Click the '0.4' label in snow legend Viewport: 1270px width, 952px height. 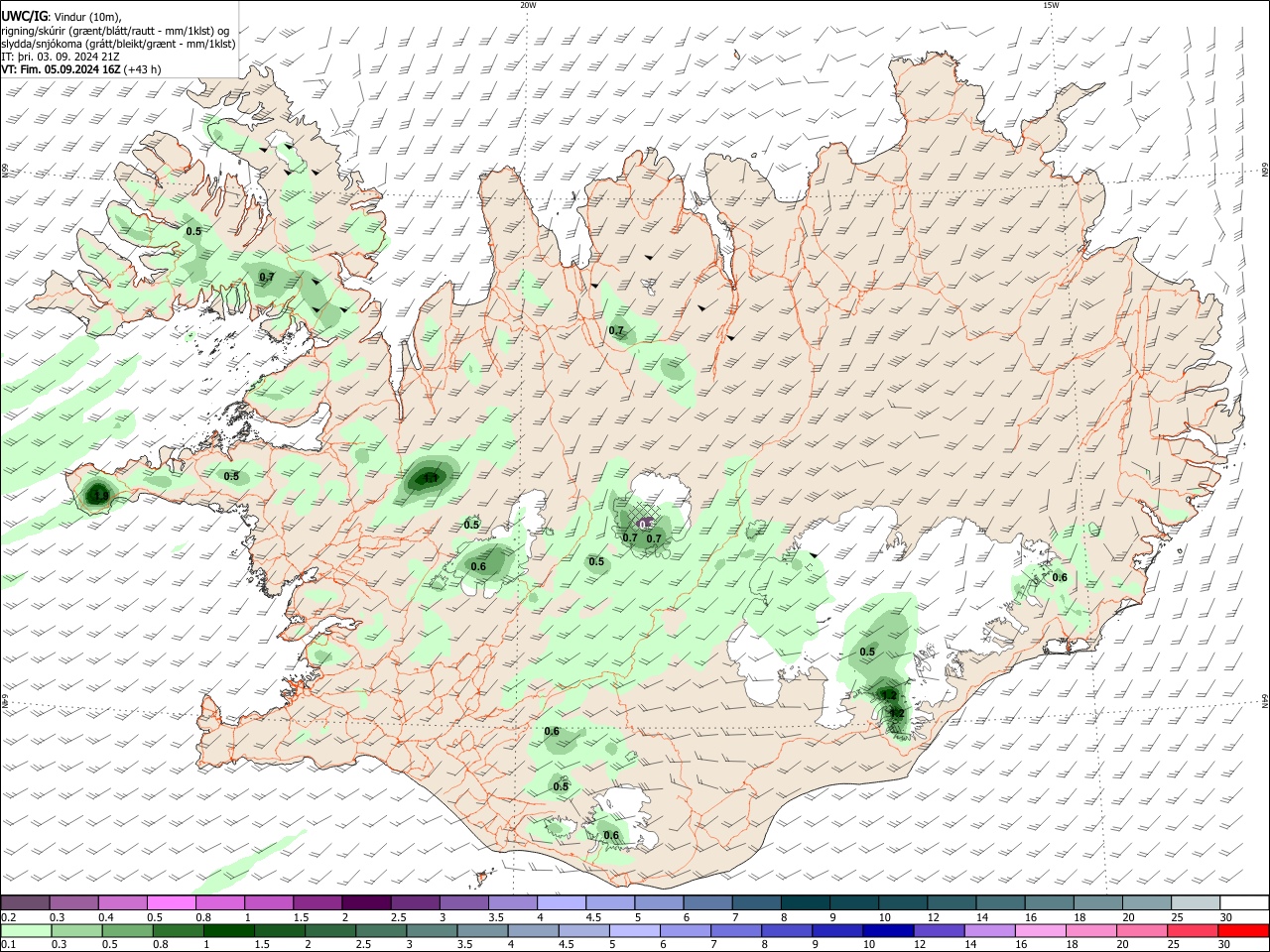pos(106,917)
